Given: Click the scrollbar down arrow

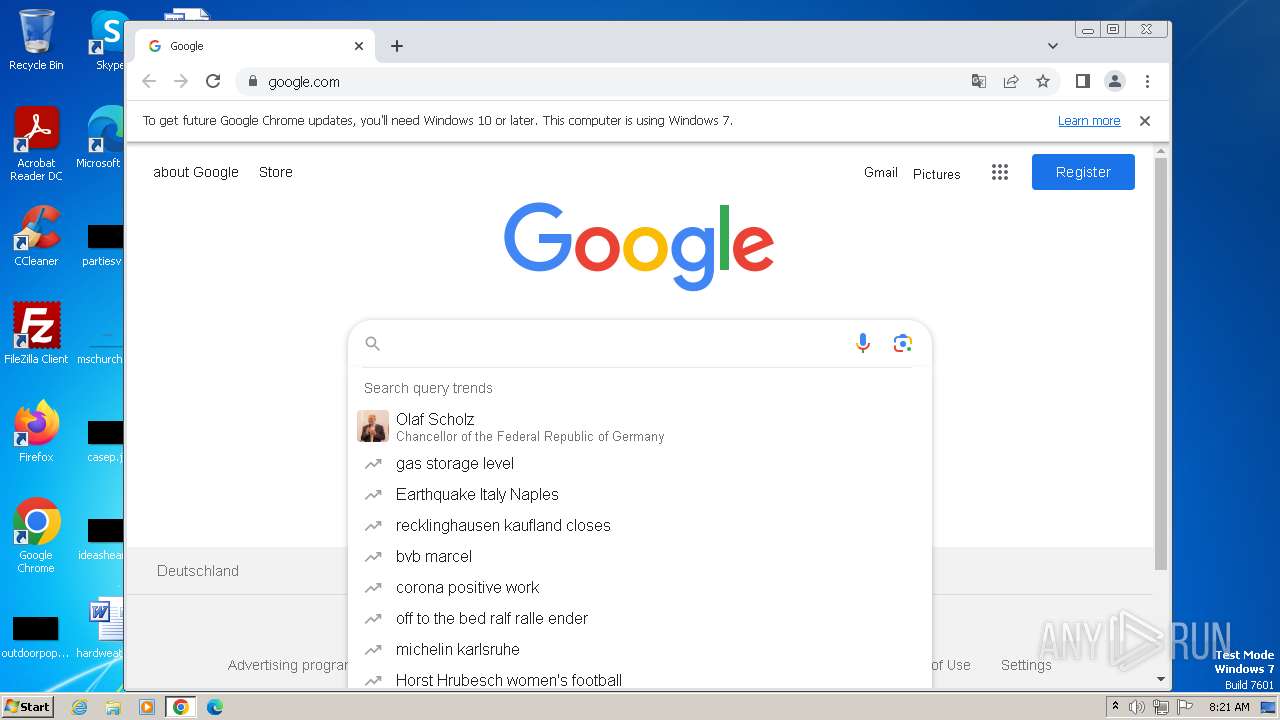Looking at the screenshot, I should tap(1160, 679).
